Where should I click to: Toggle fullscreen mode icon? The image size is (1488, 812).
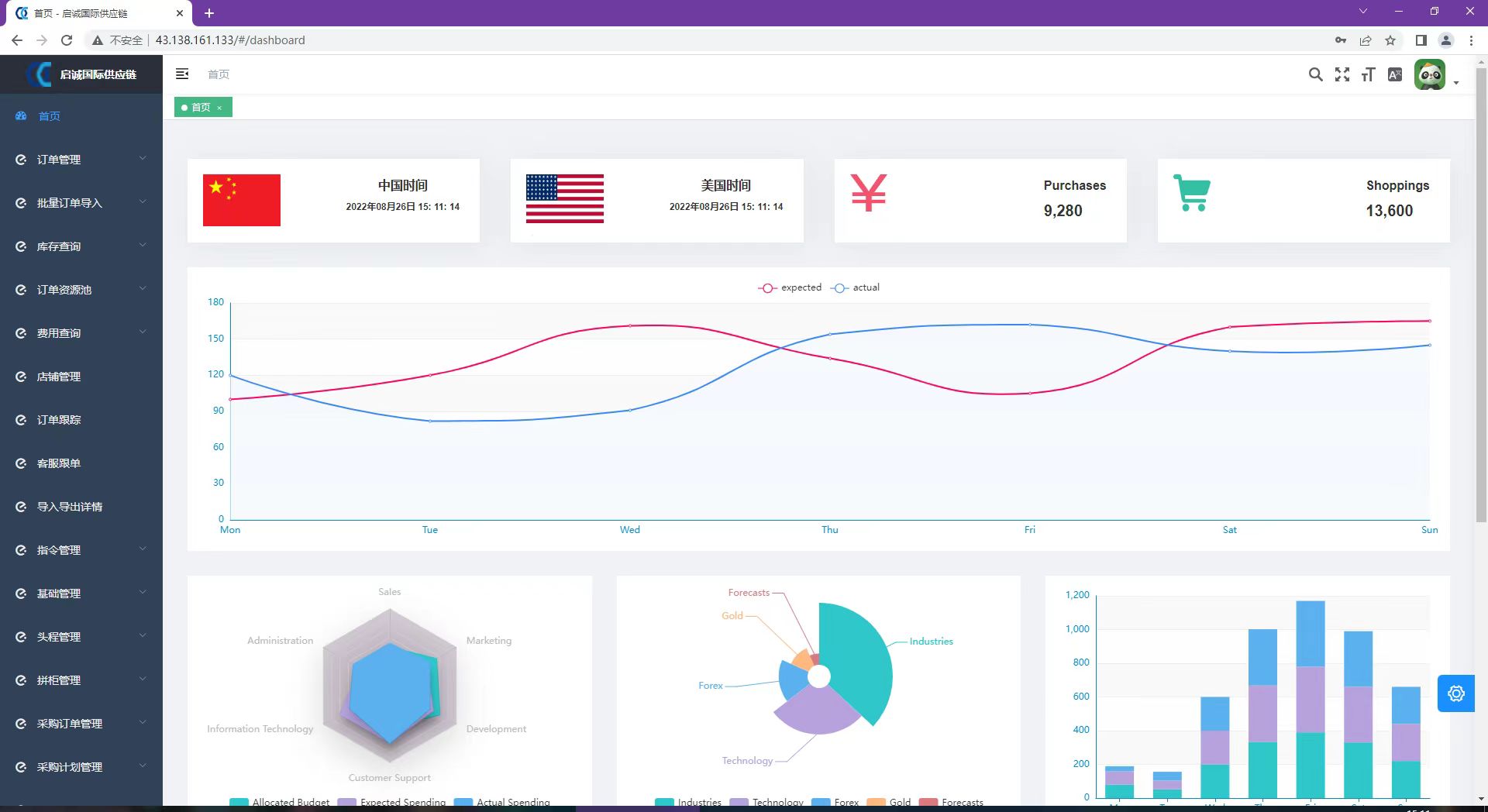(1342, 74)
